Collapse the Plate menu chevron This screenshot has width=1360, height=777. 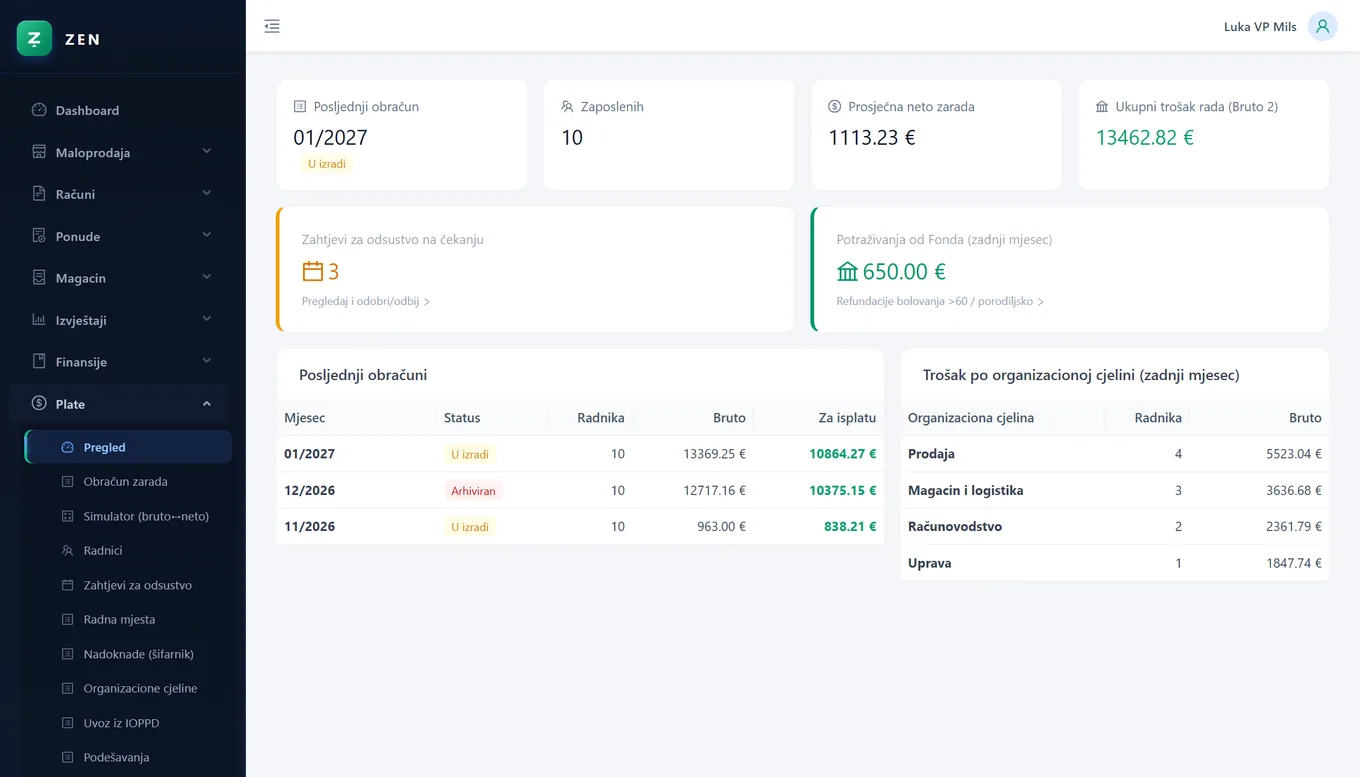(207, 404)
